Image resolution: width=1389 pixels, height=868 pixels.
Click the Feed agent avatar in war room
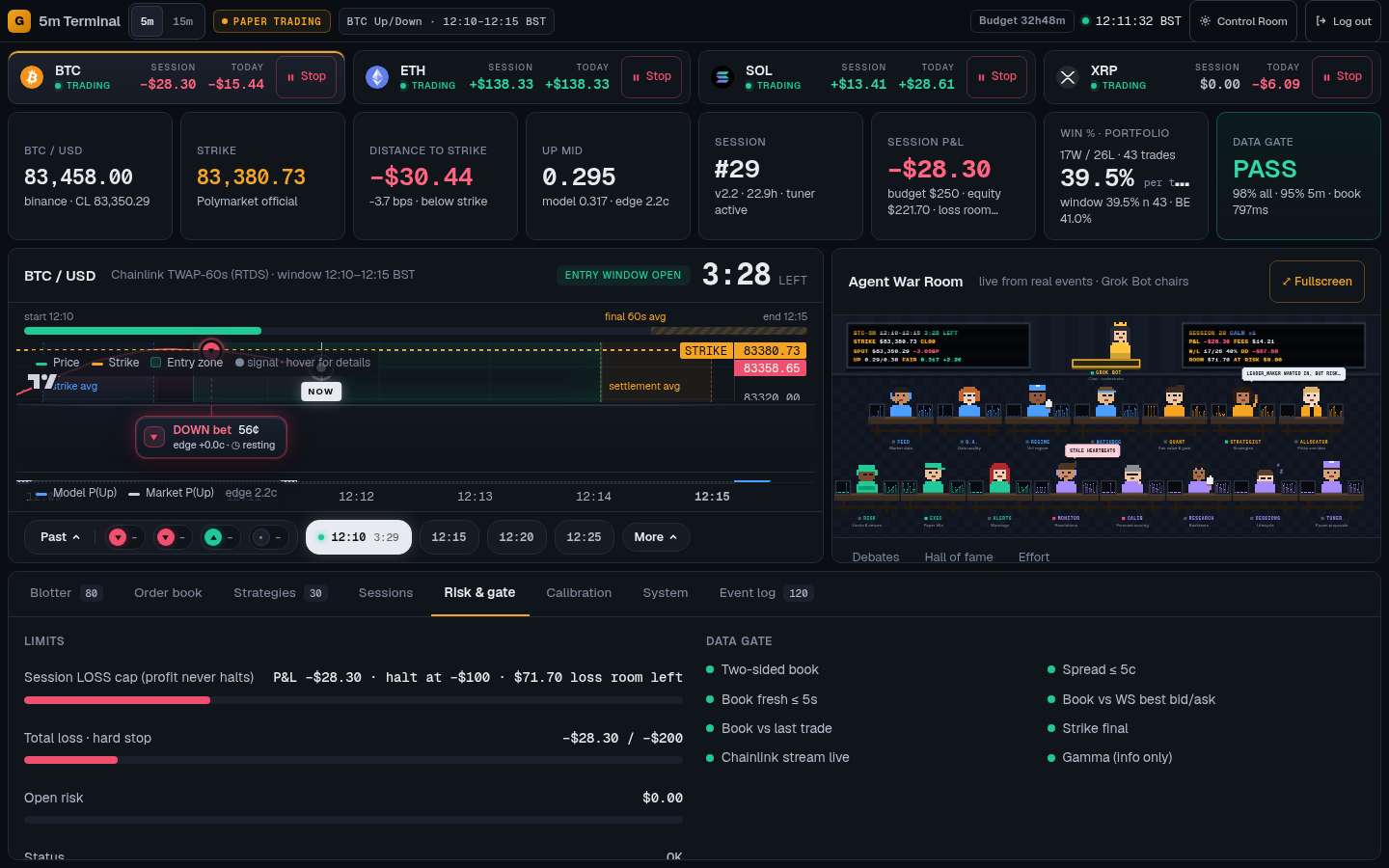(x=901, y=402)
